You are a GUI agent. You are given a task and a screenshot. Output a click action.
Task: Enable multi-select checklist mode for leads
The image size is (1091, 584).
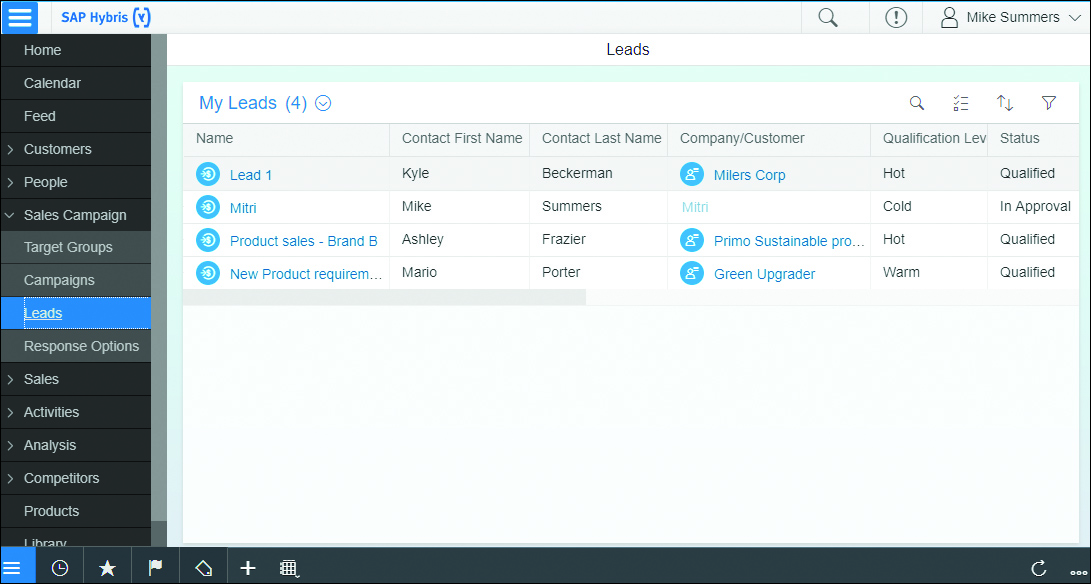pos(960,103)
